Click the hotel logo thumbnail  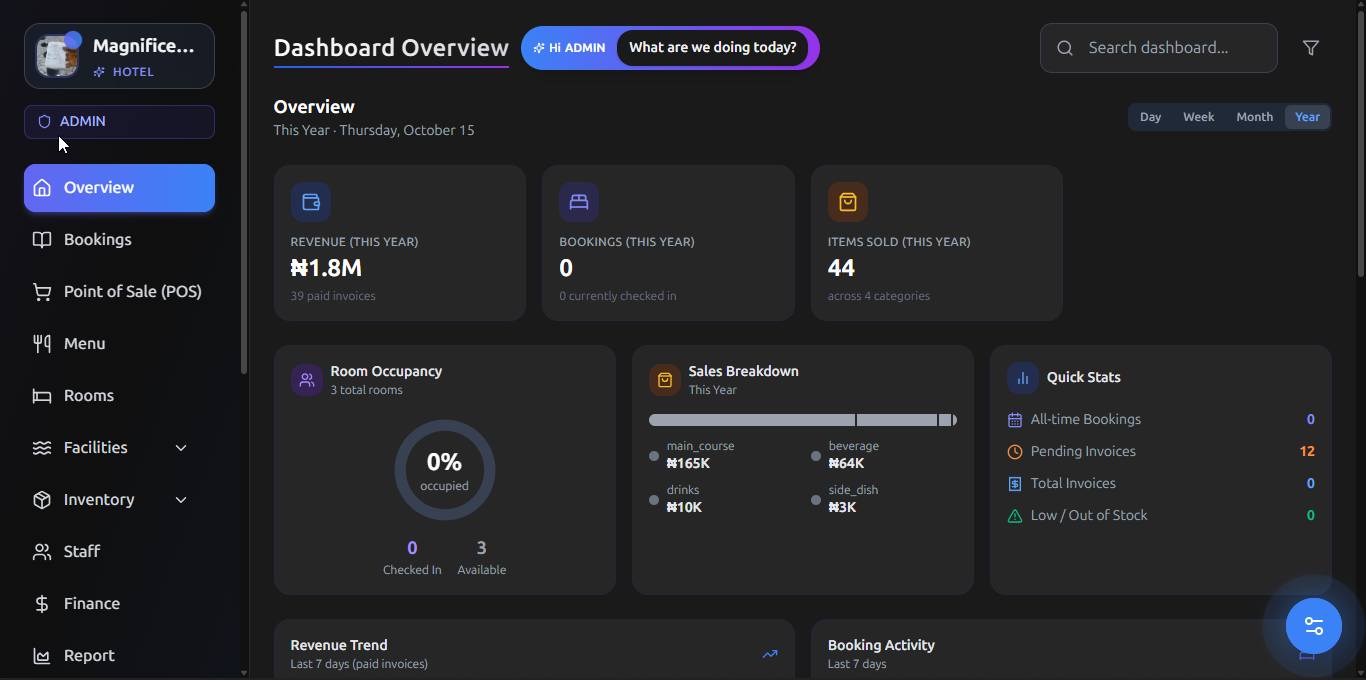(x=57, y=56)
